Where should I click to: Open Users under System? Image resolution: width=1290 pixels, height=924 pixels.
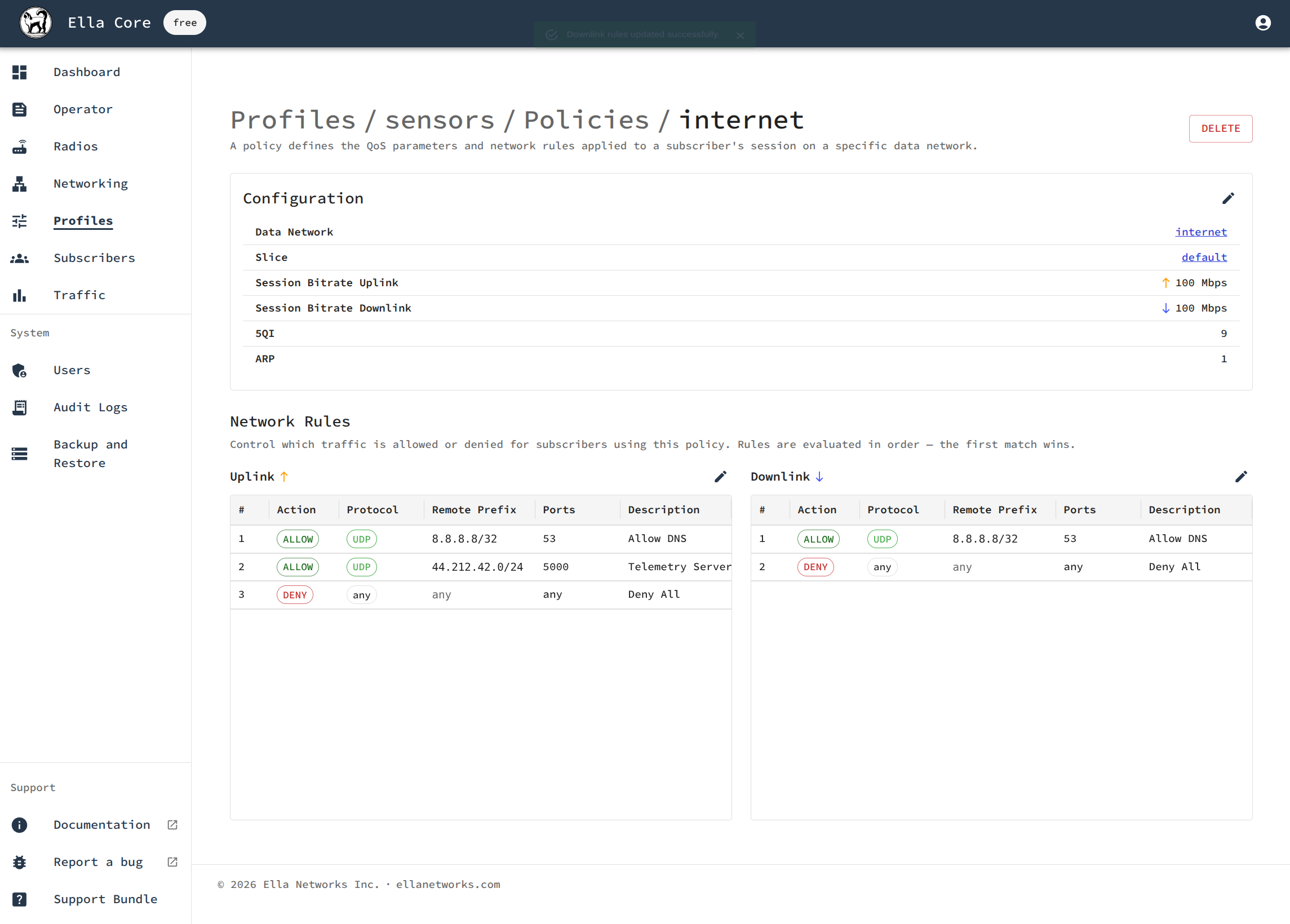click(x=72, y=370)
